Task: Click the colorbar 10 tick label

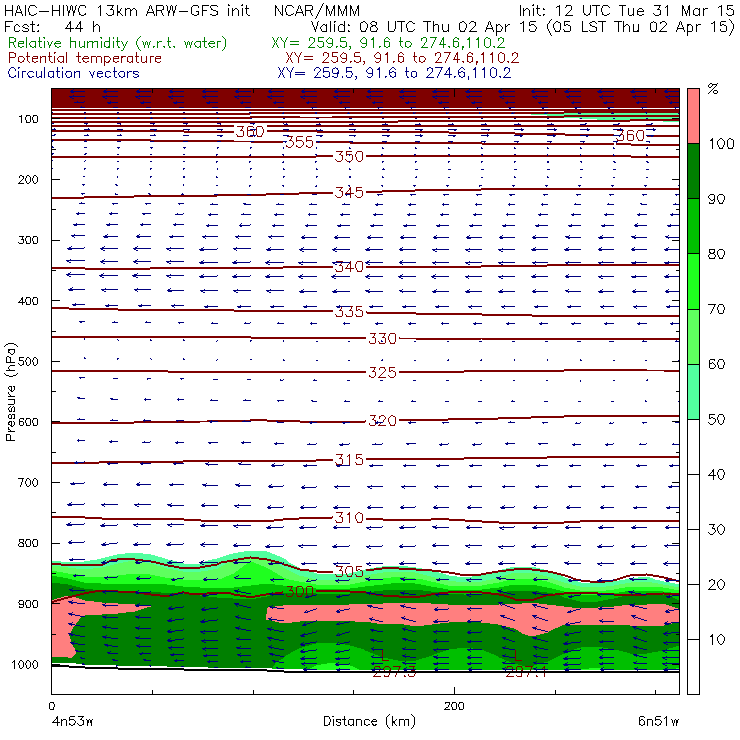Action: (716, 640)
